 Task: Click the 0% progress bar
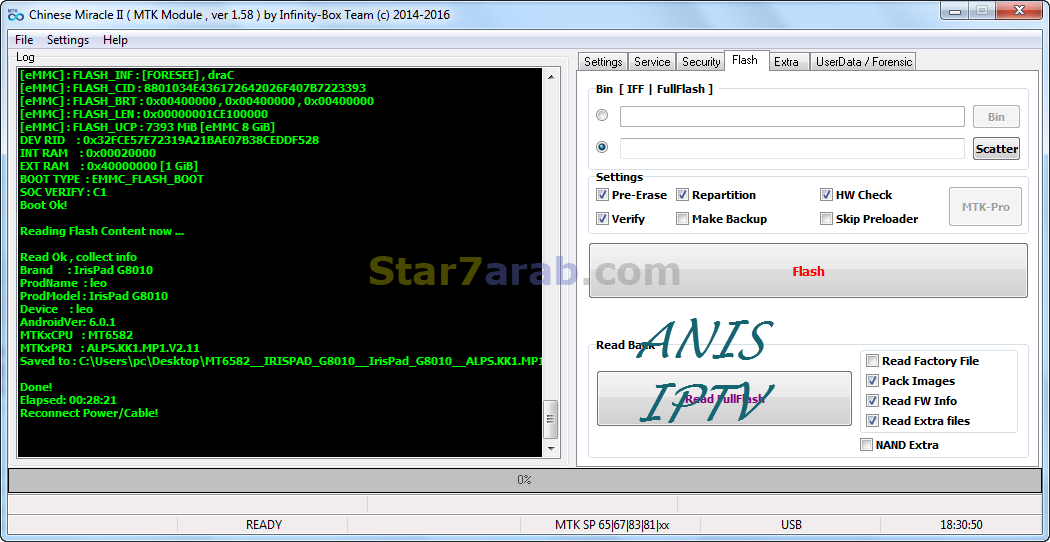coord(524,480)
